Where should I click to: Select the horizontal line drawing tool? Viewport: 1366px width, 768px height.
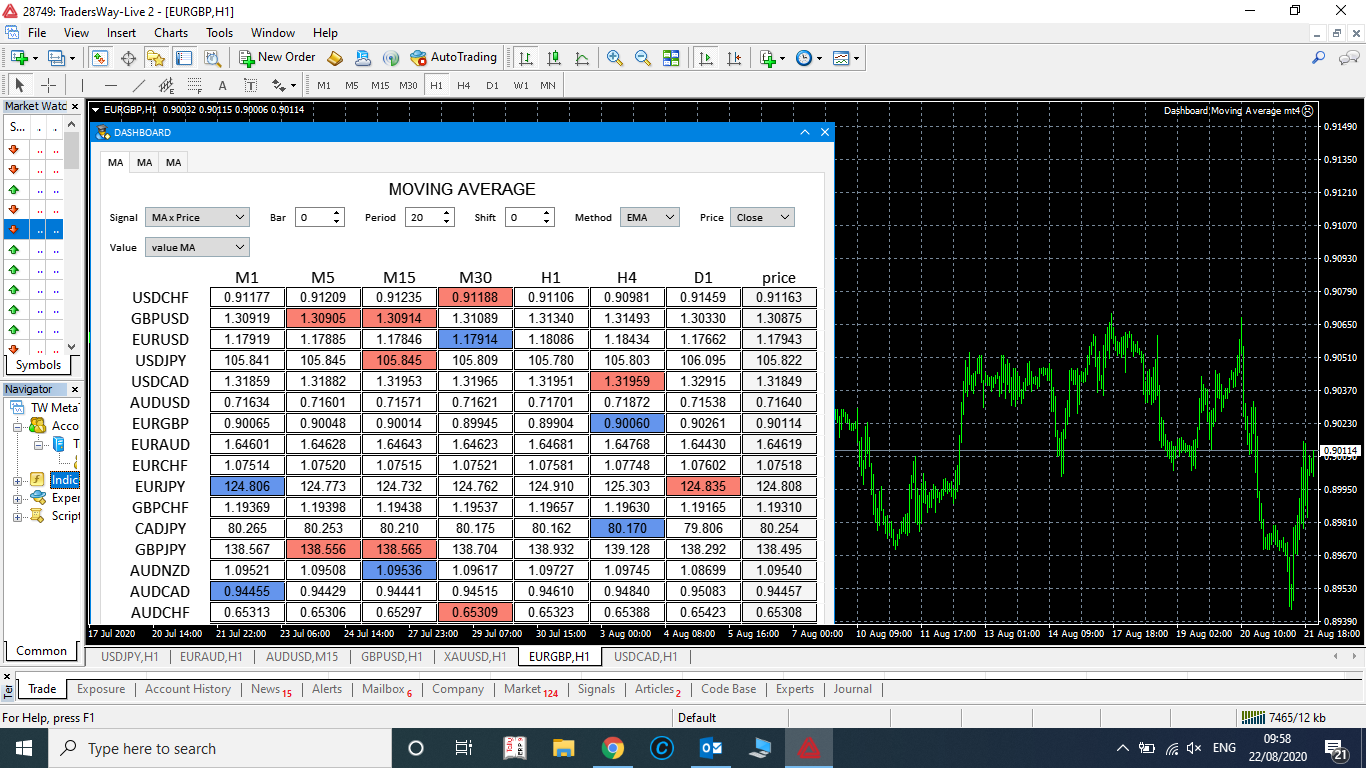pos(110,86)
